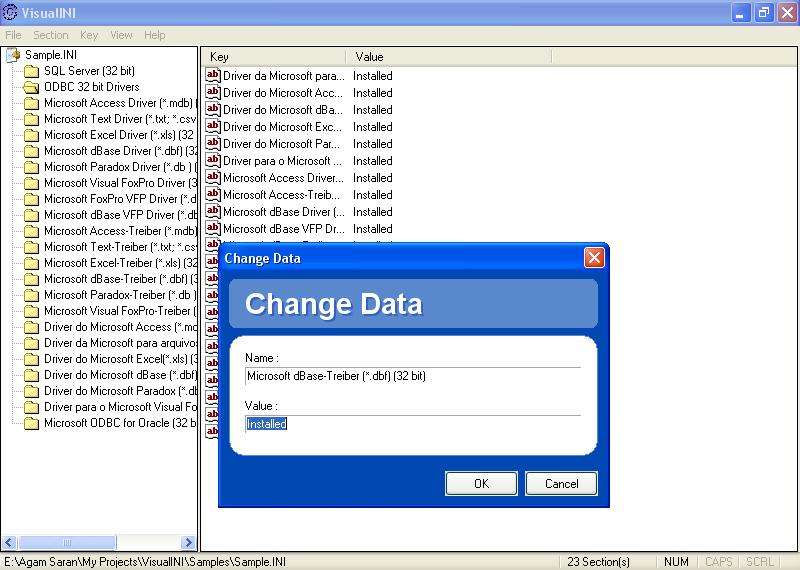Click the 'ab' icon beside Driver da Microsoft para

(212, 75)
